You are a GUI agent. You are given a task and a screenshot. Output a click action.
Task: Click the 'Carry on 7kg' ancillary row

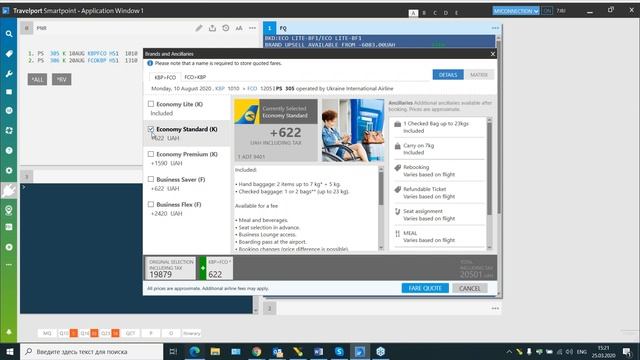(438, 149)
